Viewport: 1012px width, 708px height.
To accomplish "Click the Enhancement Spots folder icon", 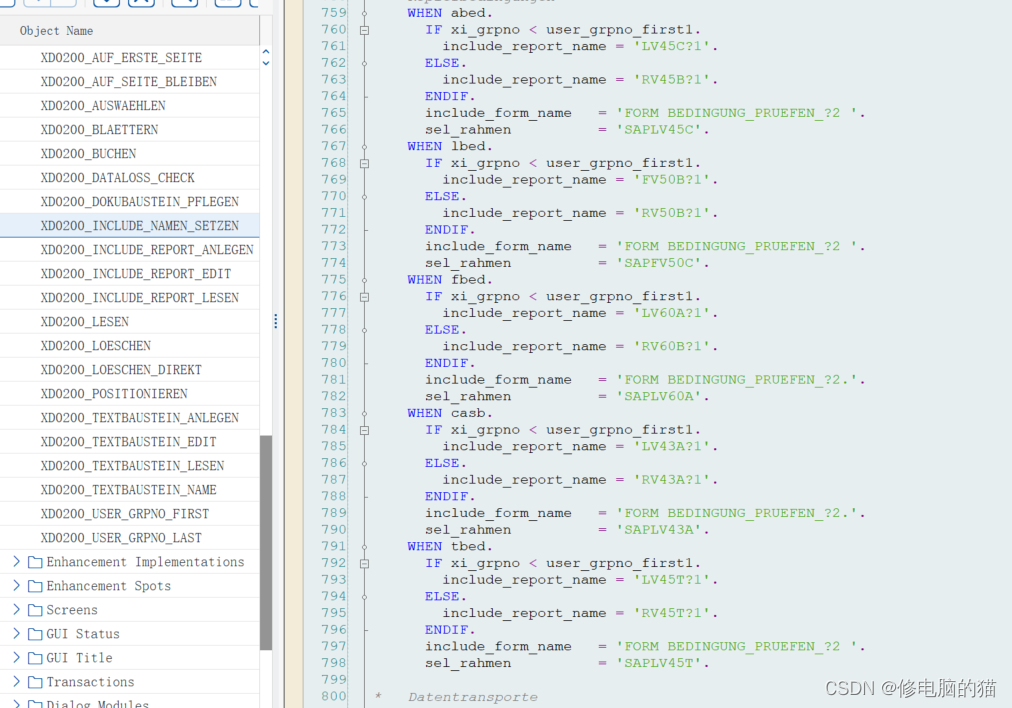I will click(x=35, y=586).
